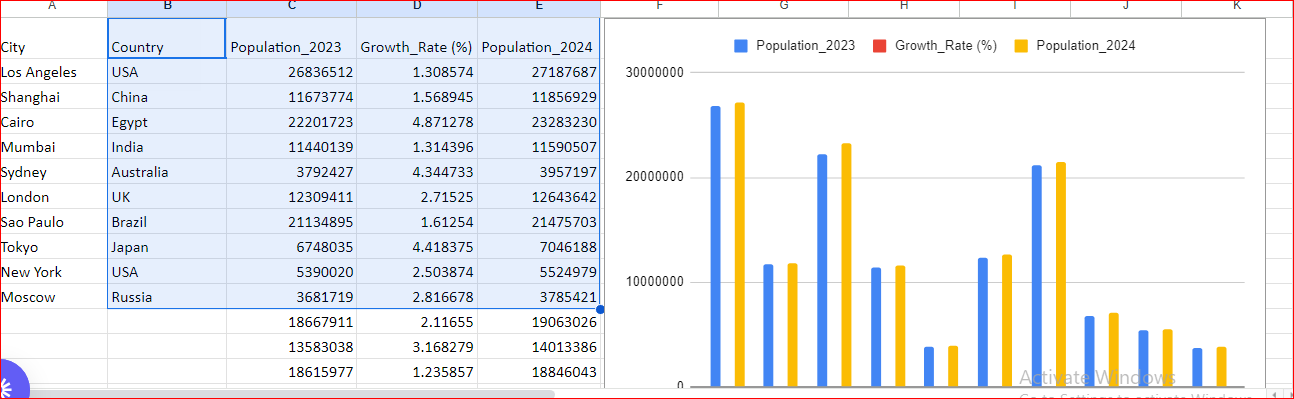Click the Japan country cell

click(166, 247)
